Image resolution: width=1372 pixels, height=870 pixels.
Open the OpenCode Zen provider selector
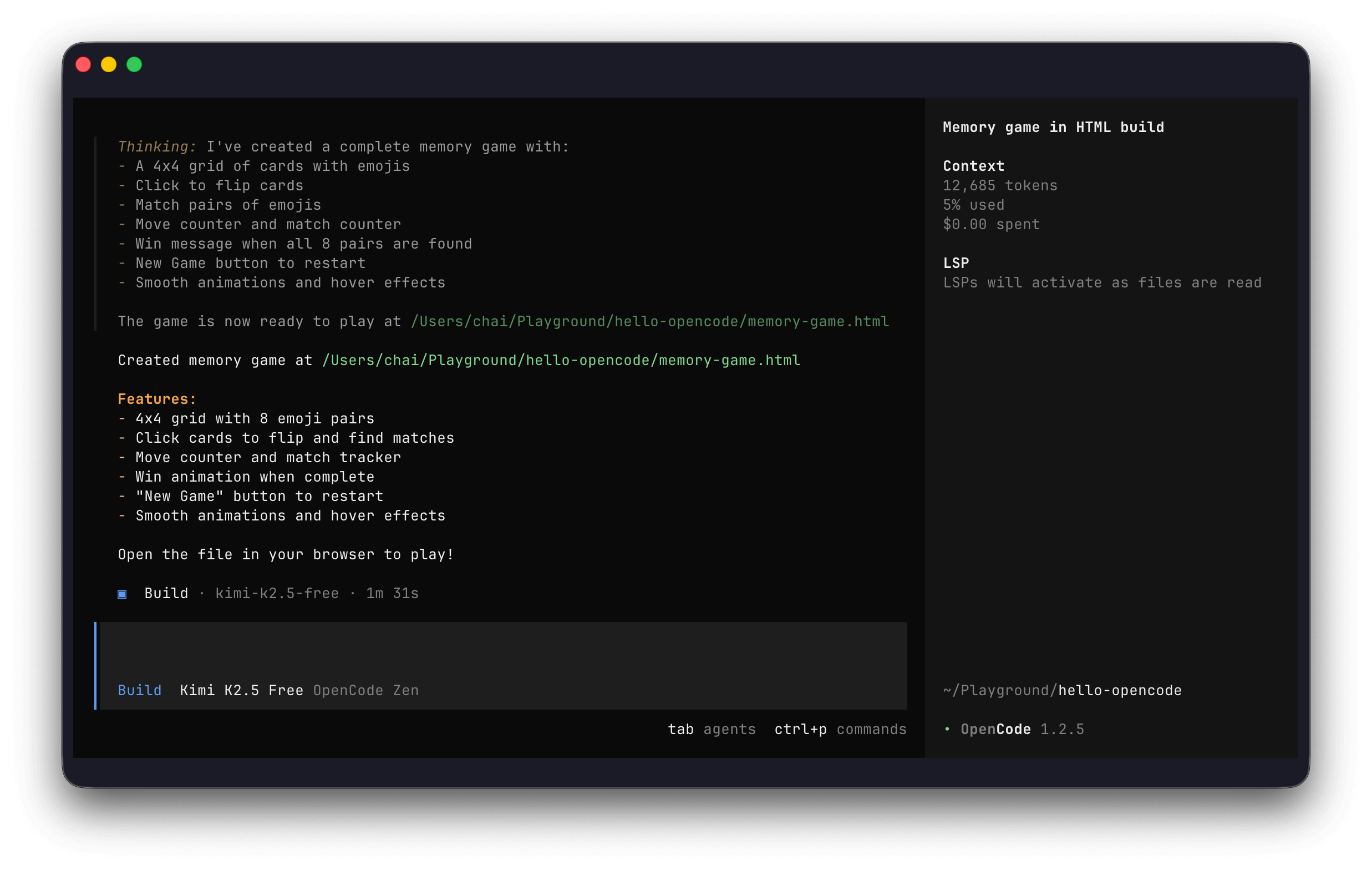[x=367, y=690]
